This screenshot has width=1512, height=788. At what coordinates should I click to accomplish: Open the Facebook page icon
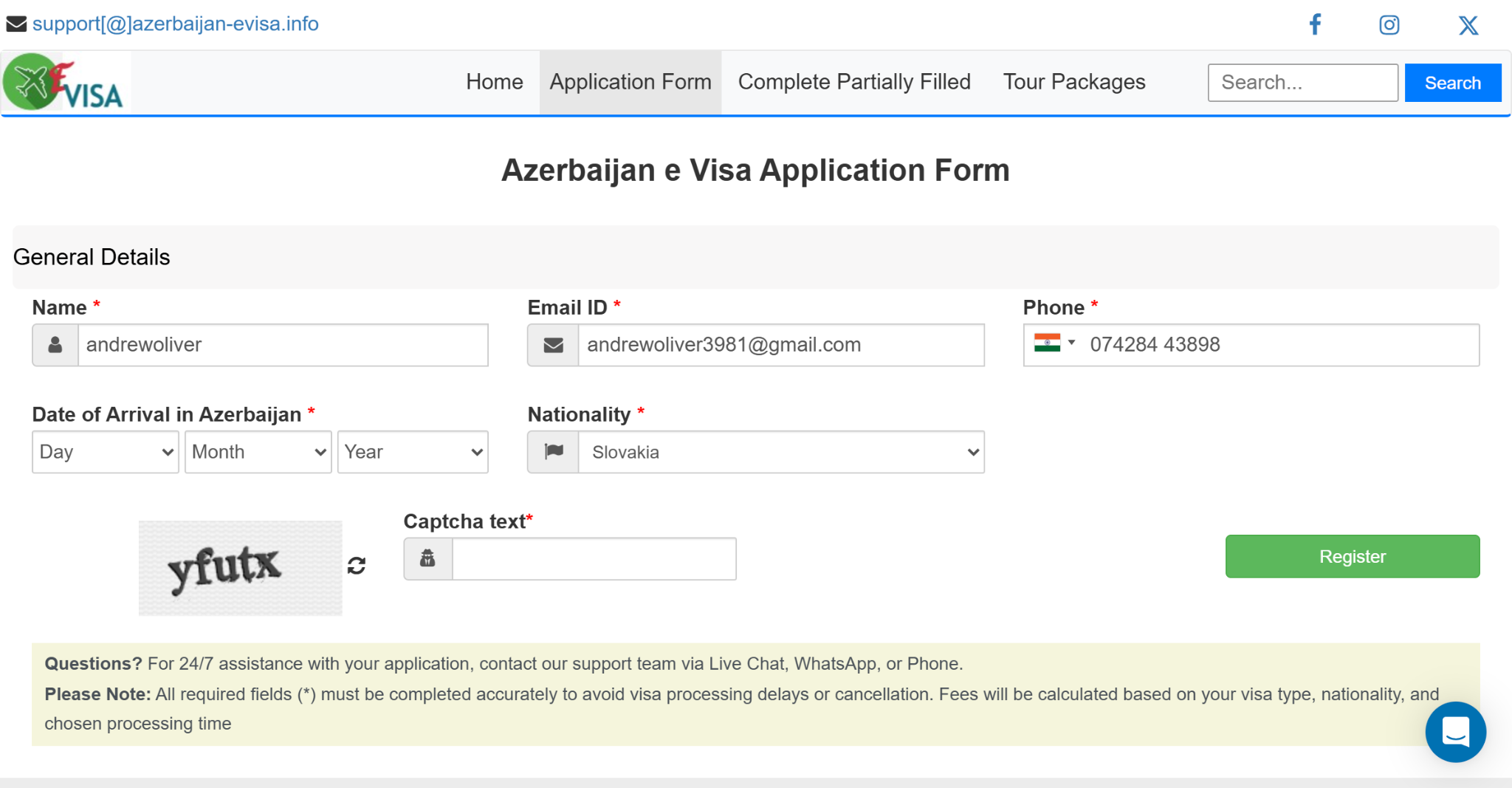click(x=1315, y=24)
